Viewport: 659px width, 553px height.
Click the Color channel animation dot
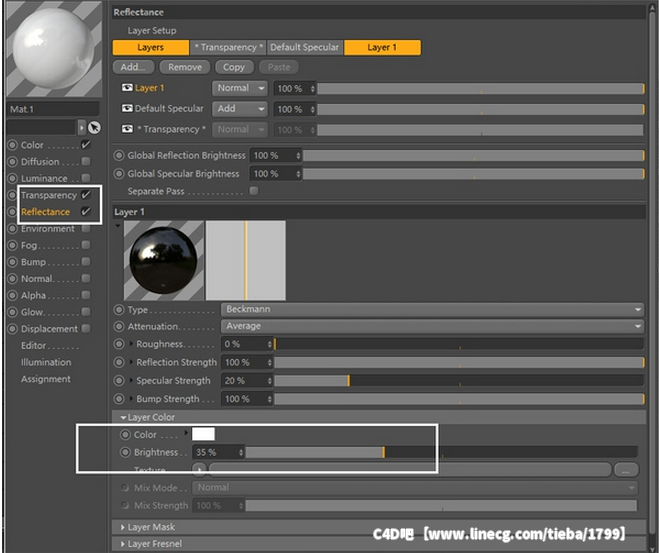13,145
